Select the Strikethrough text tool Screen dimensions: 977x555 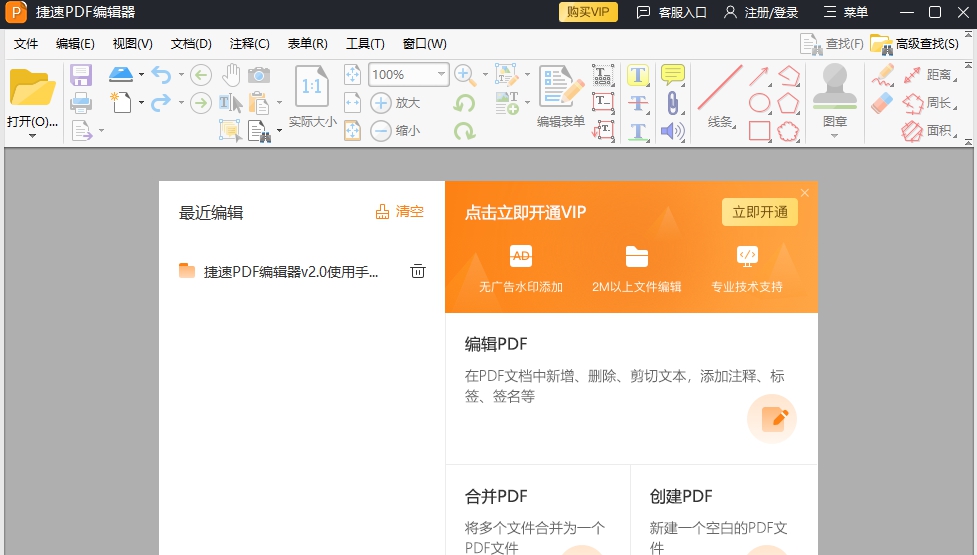coord(637,103)
